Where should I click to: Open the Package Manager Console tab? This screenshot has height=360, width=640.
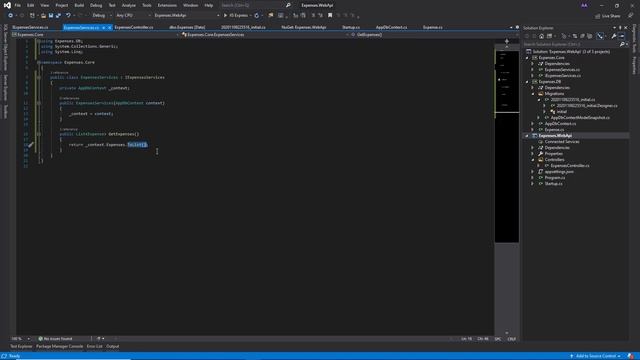tap(60, 347)
